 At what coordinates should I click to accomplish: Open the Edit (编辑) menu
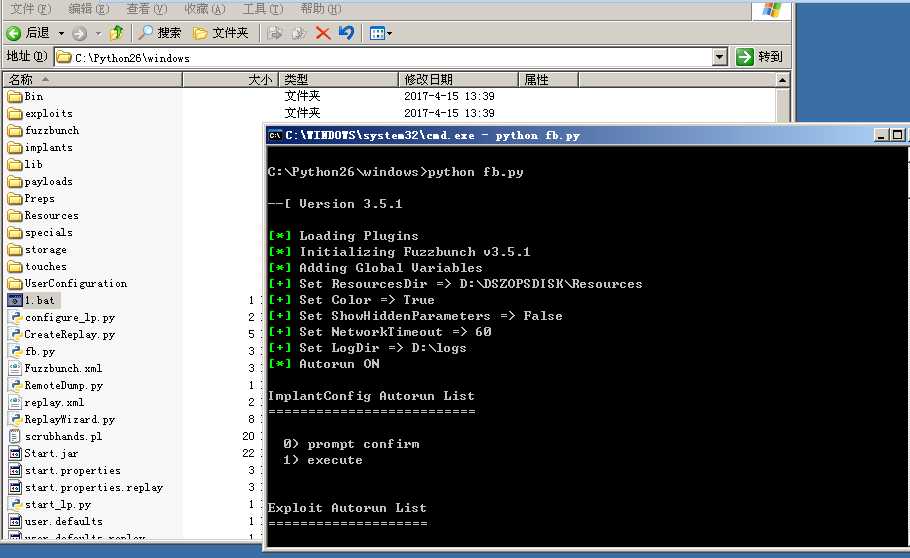pos(89,9)
